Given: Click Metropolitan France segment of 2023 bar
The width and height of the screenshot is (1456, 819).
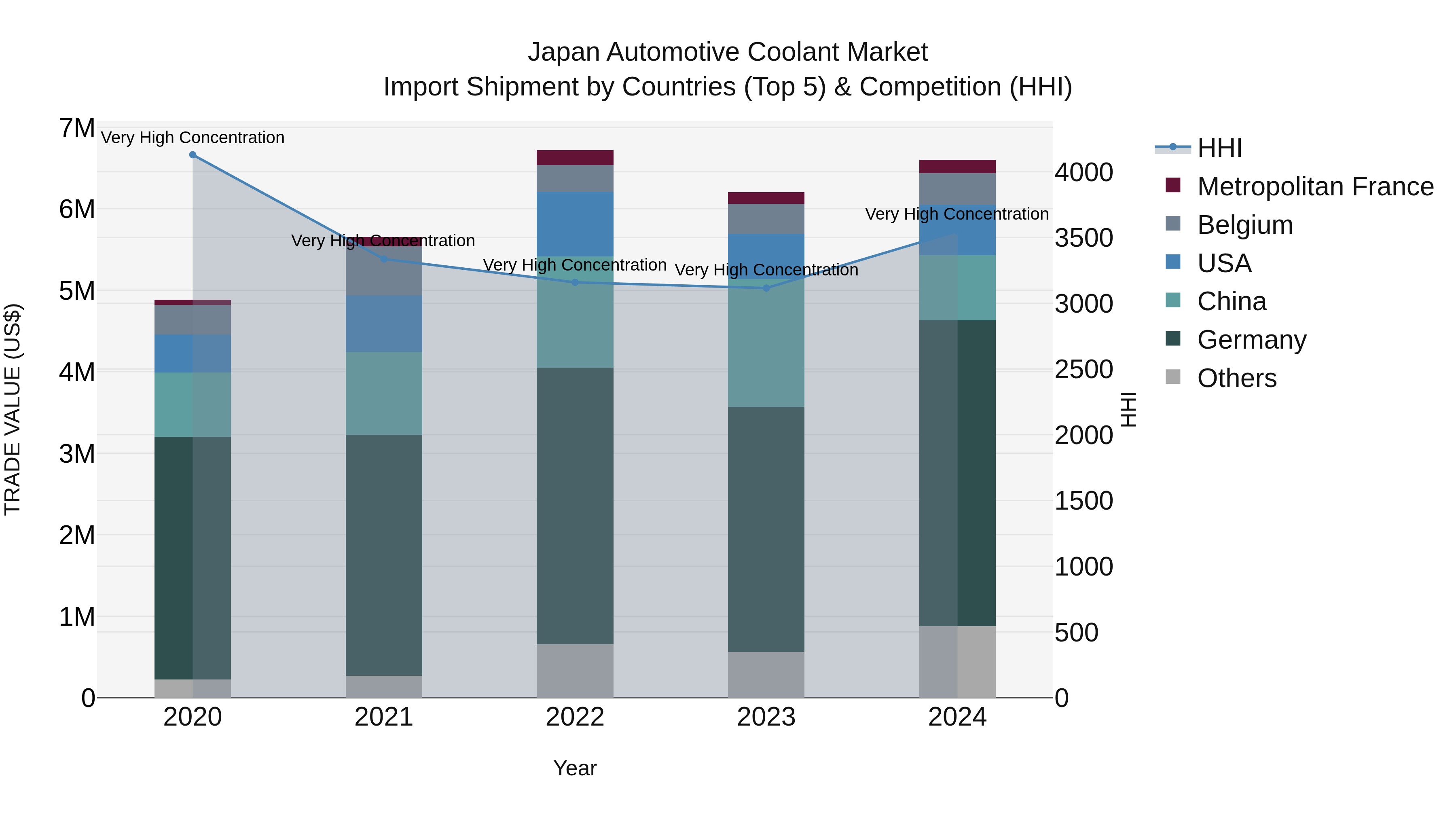Looking at the screenshot, I should coord(766,199).
